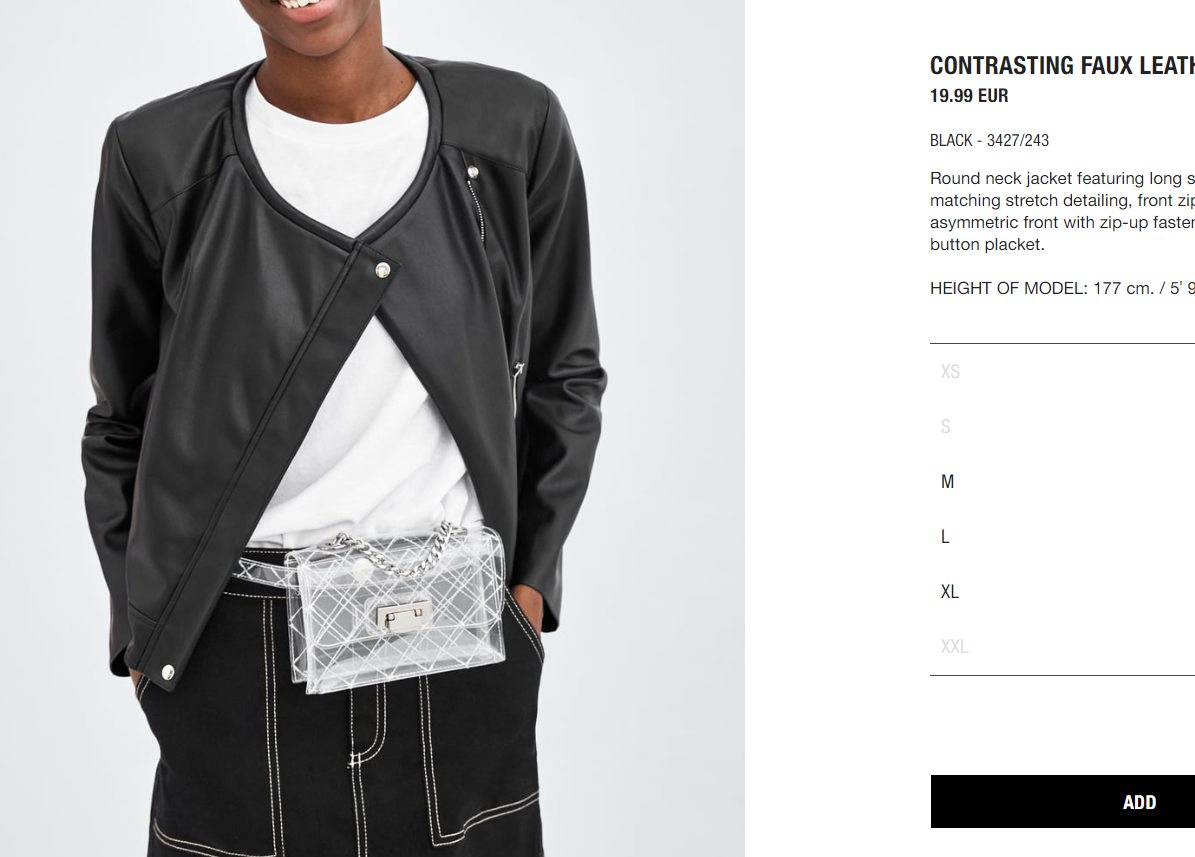Image resolution: width=1195 pixels, height=857 pixels.
Task: Click the Round neck jacket description text
Action: [1062, 211]
